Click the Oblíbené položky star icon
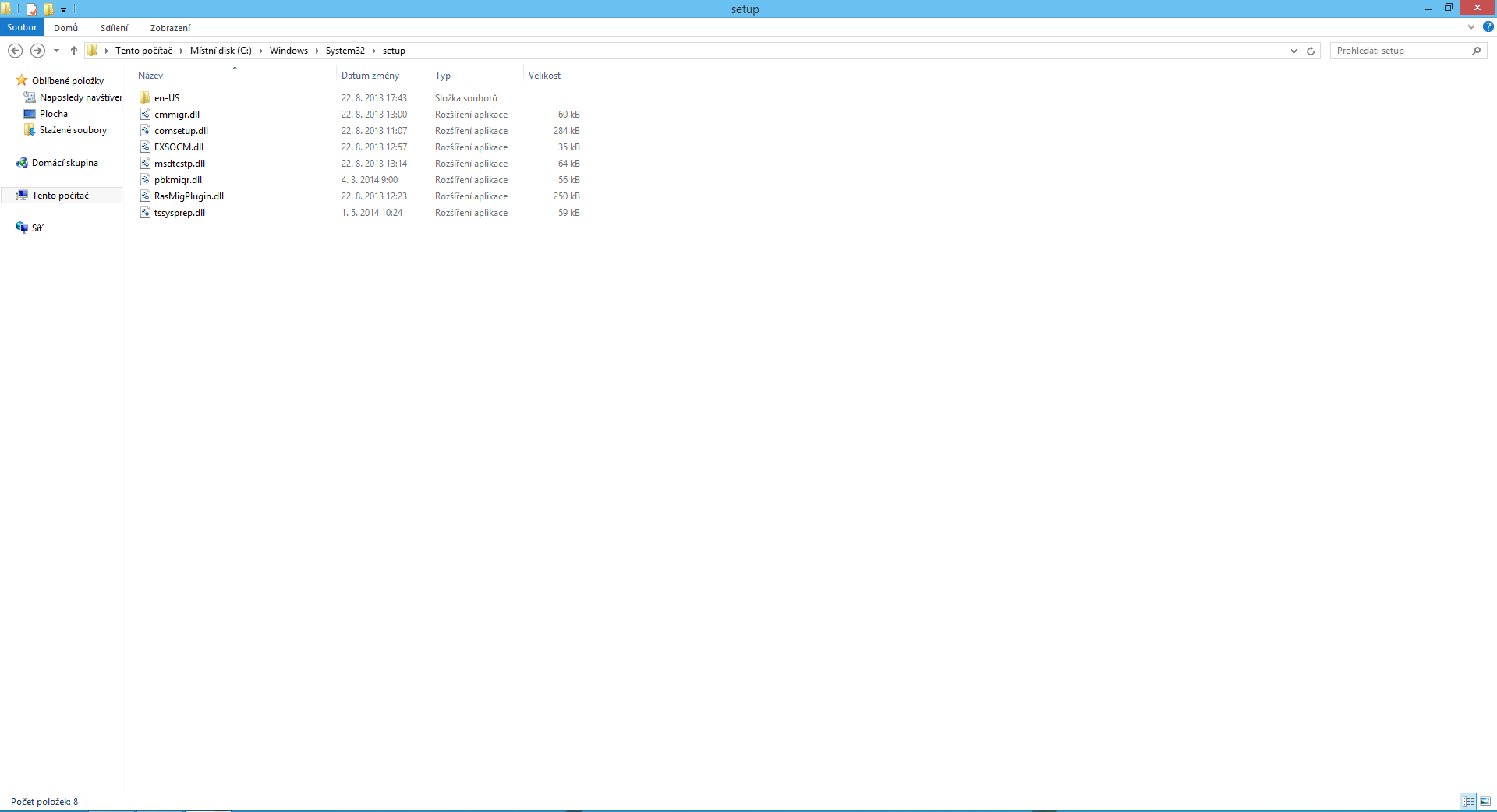Viewport: 1497px width, 812px height. click(22, 80)
